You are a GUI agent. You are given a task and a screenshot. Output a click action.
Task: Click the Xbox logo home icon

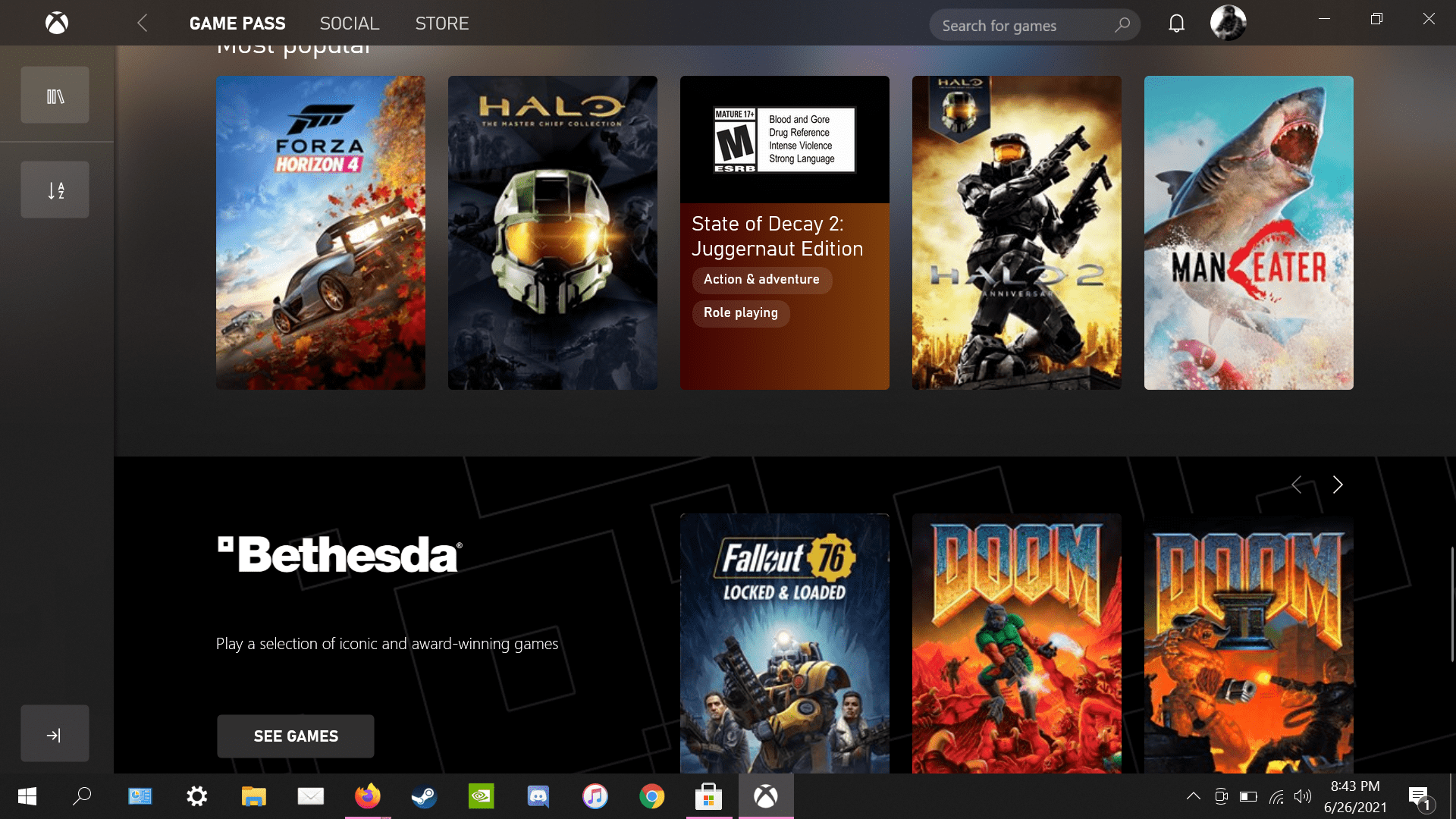click(57, 24)
